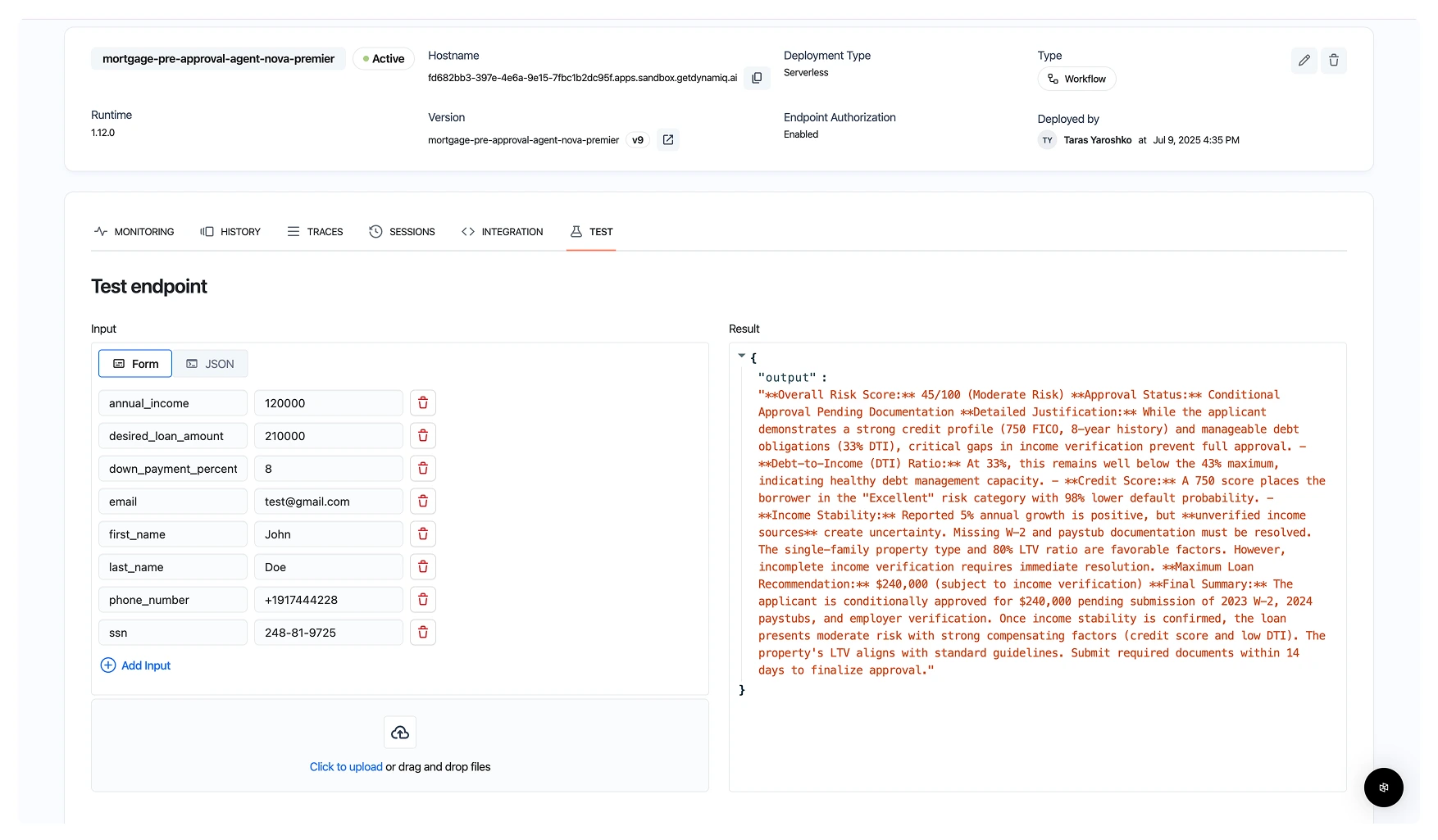The image size is (1438, 840).
Task: Remove the down_payment_percent input row
Action: [423, 469]
